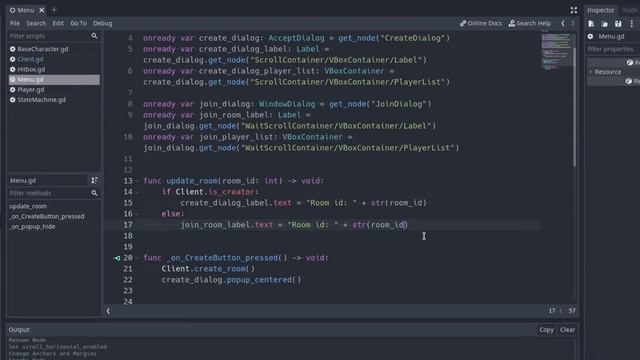Jump to _on_popup_hide method

pos(32,227)
